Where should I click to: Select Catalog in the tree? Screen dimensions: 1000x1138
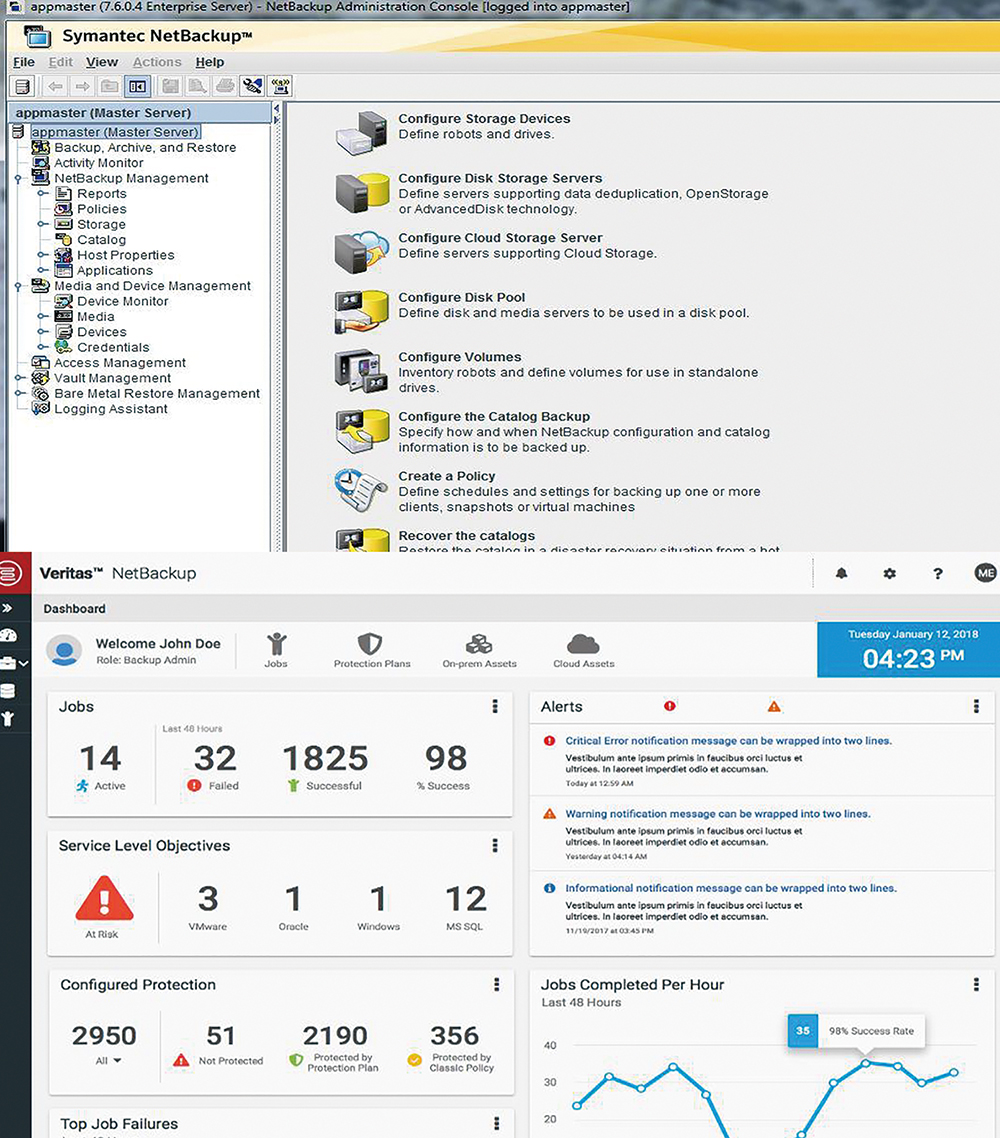pyautogui.click(x=102, y=240)
